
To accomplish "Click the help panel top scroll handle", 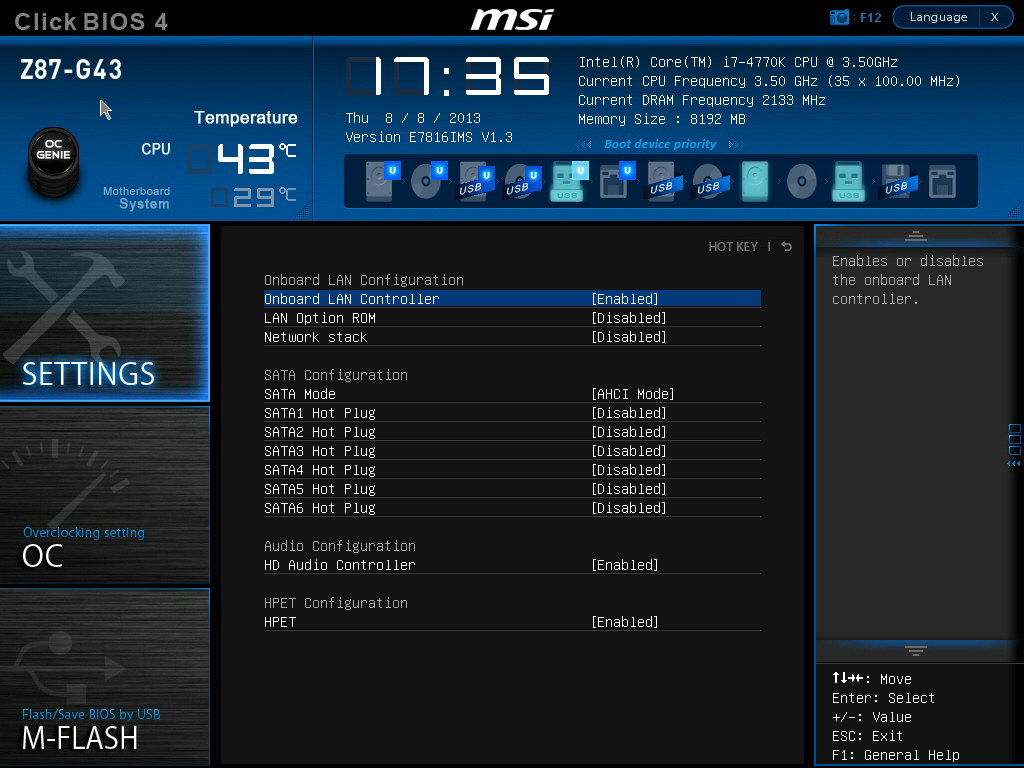I will click(x=916, y=236).
